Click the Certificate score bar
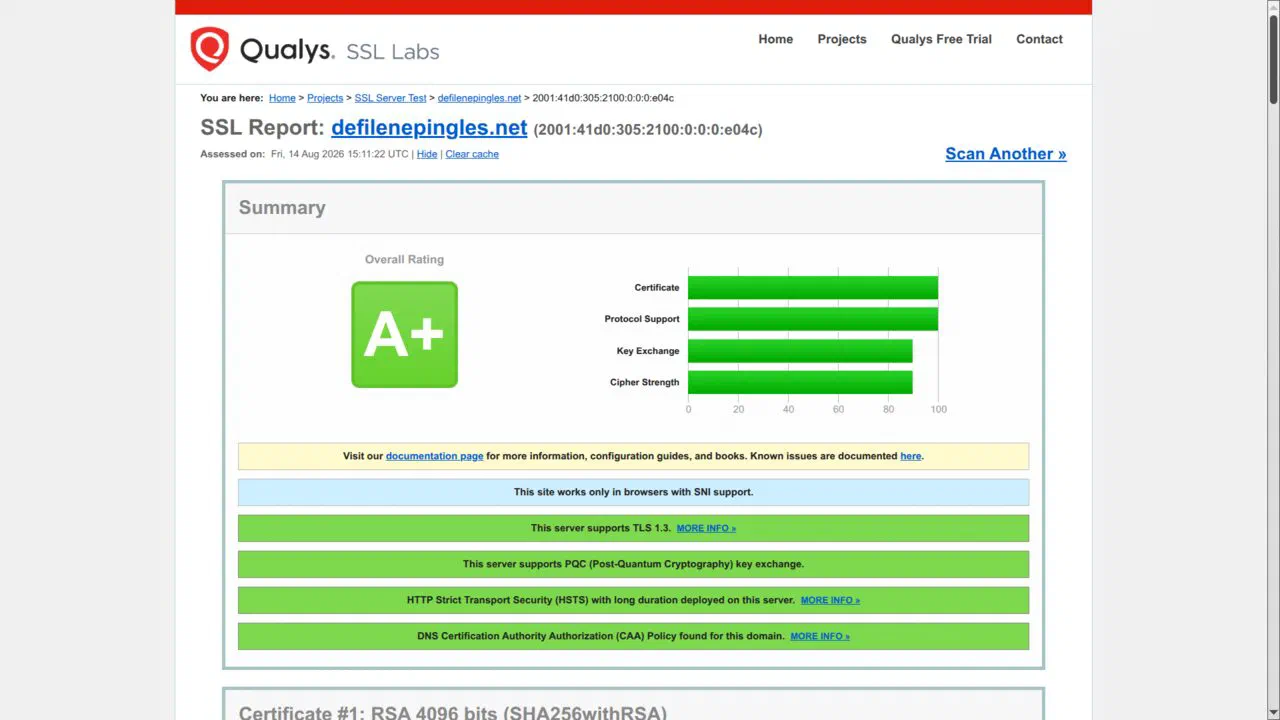Image resolution: width=1280 pixels, height=720 pixels. click(x=813, y=288)
